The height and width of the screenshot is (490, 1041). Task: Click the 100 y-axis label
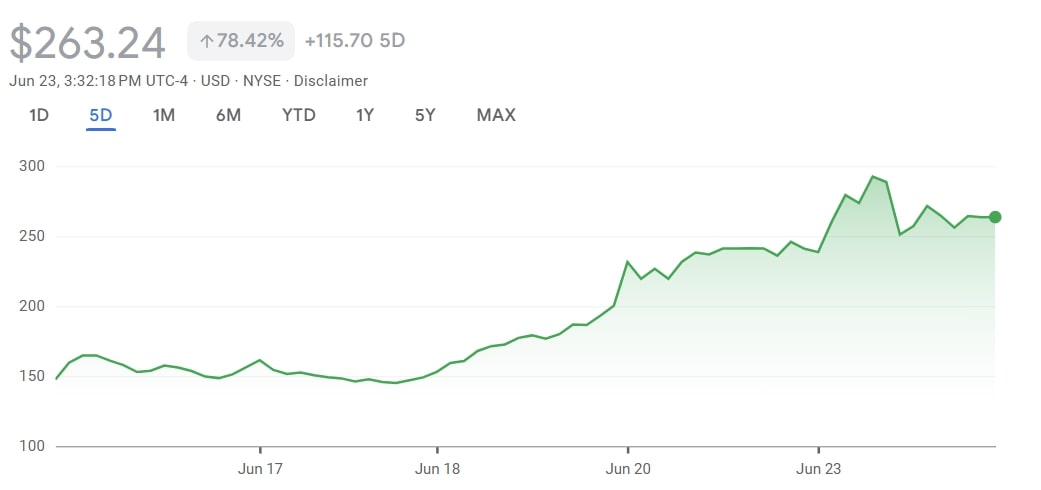tap(32, 446)
